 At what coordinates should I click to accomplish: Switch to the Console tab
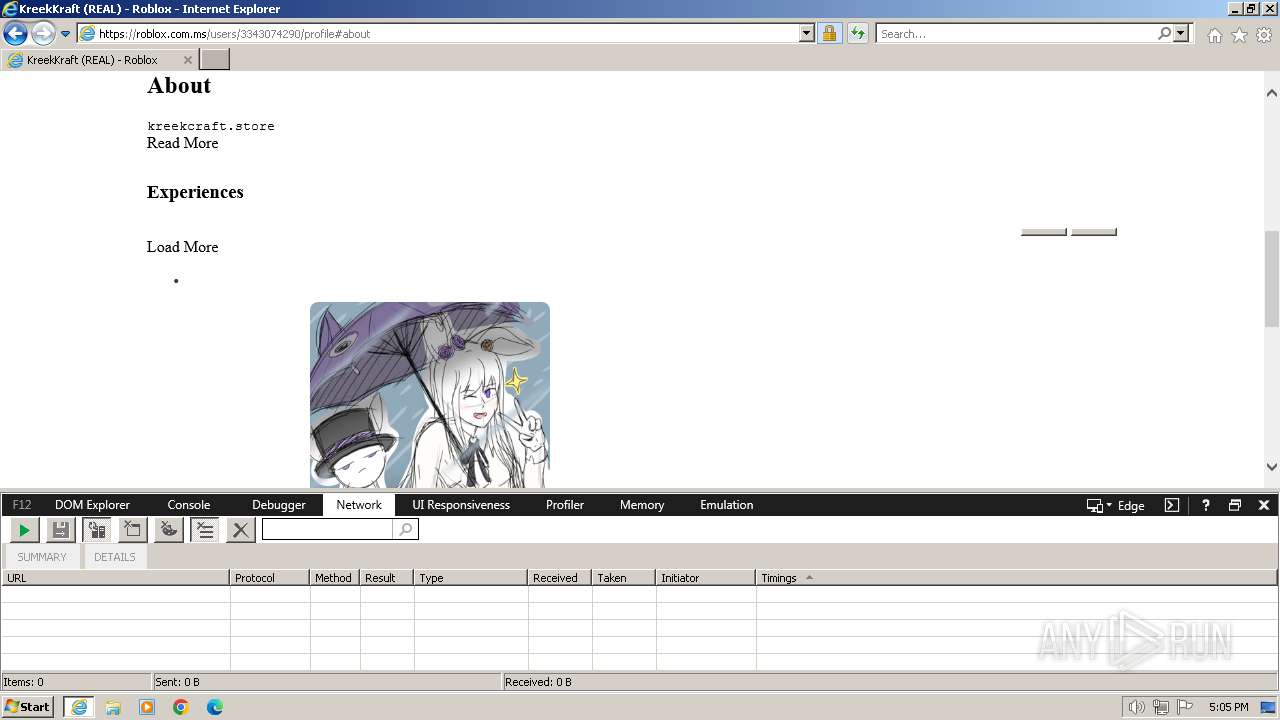coord(188,505)
